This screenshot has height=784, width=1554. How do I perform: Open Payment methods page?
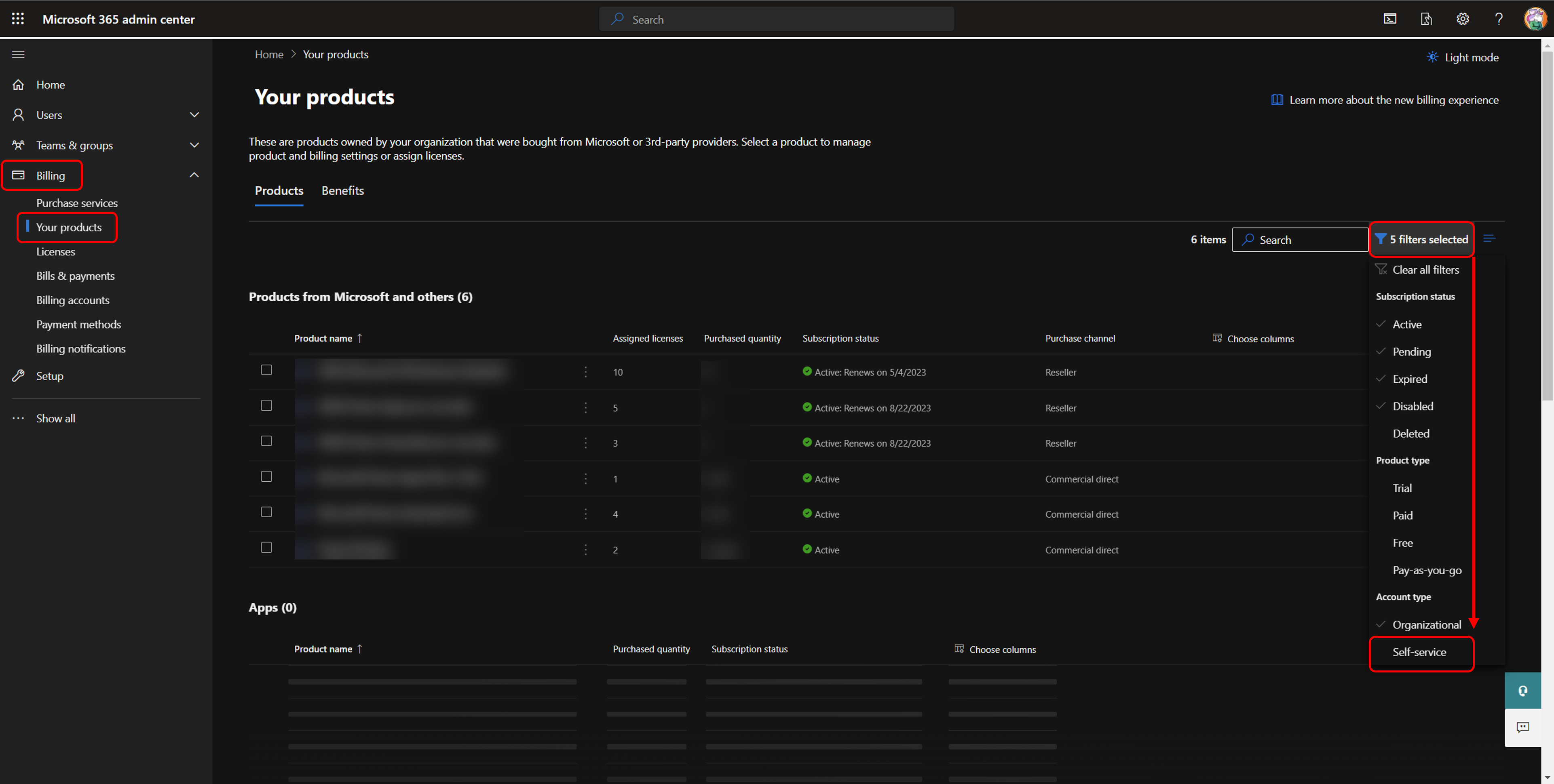(x=78, y=325)
